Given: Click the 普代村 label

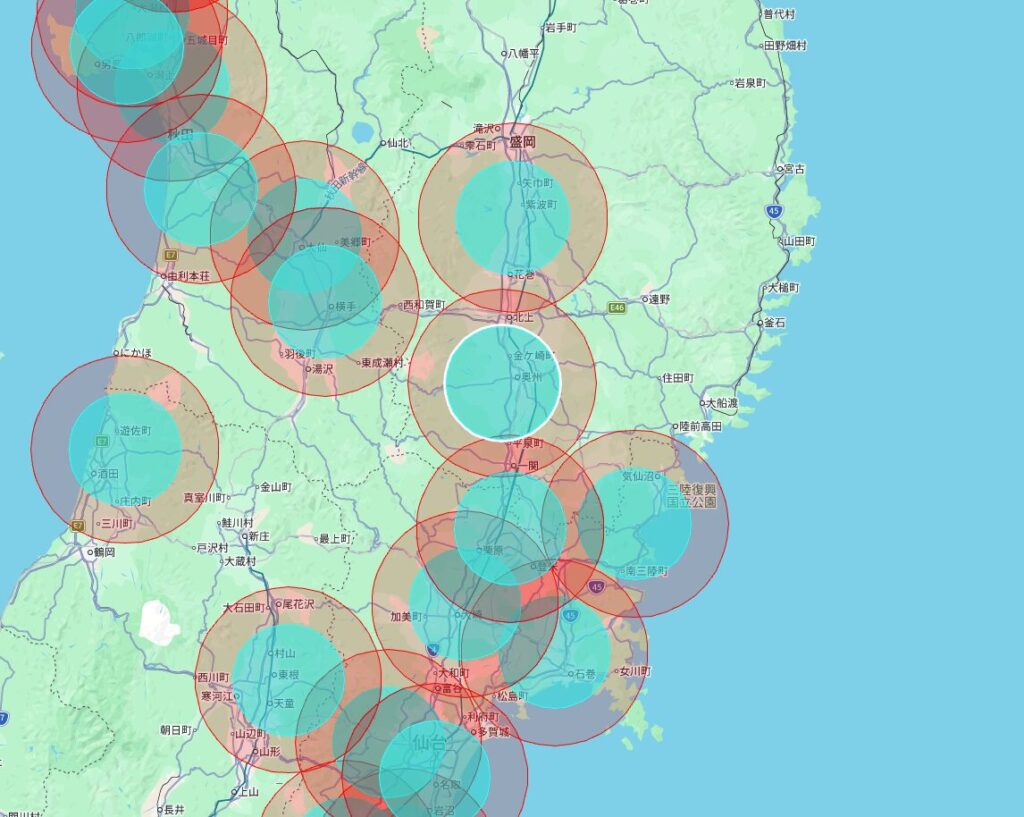Looking at the screenshot, I should (777, 14).
